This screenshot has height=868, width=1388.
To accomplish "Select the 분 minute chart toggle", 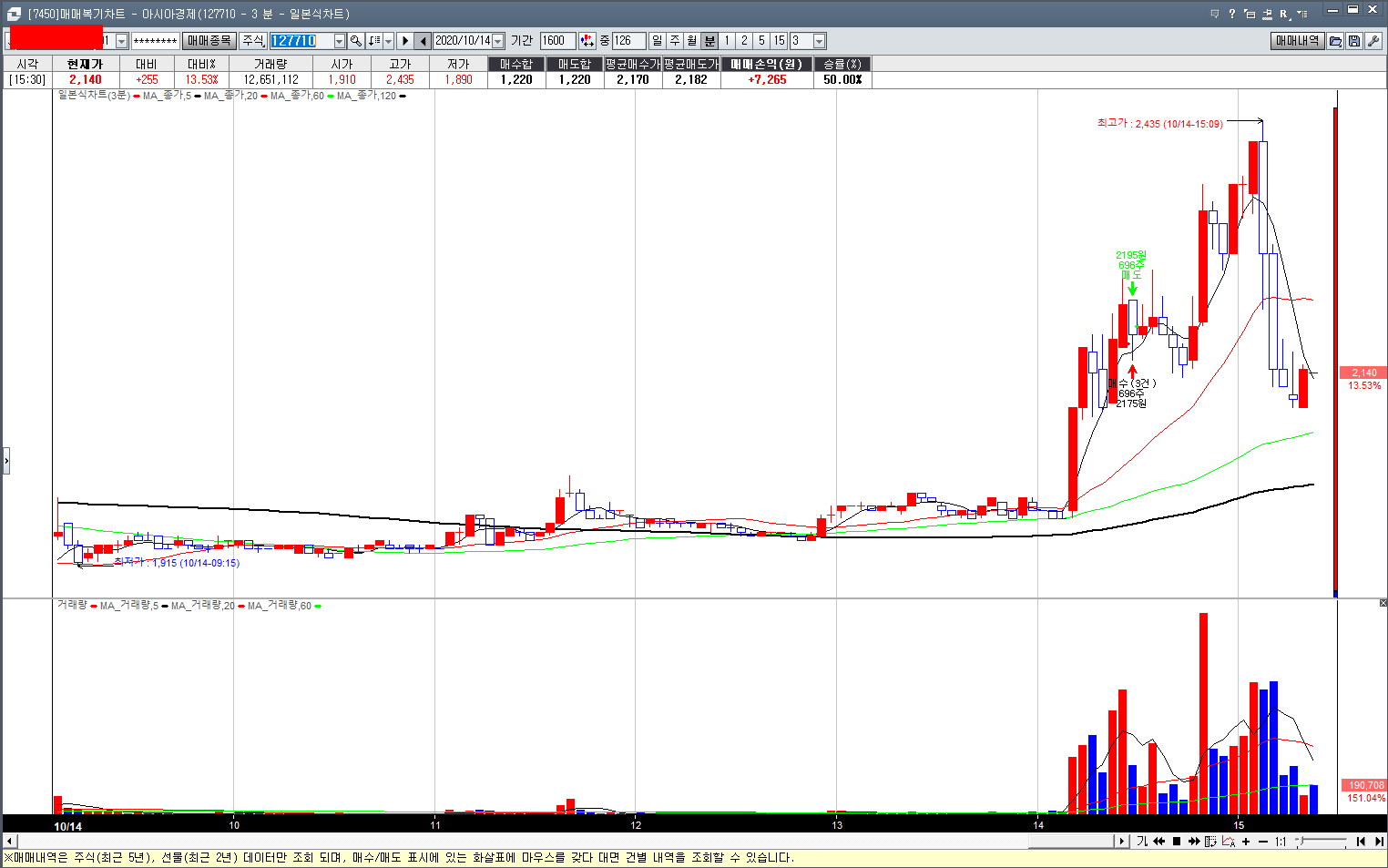I will click(x=709, y=41).
